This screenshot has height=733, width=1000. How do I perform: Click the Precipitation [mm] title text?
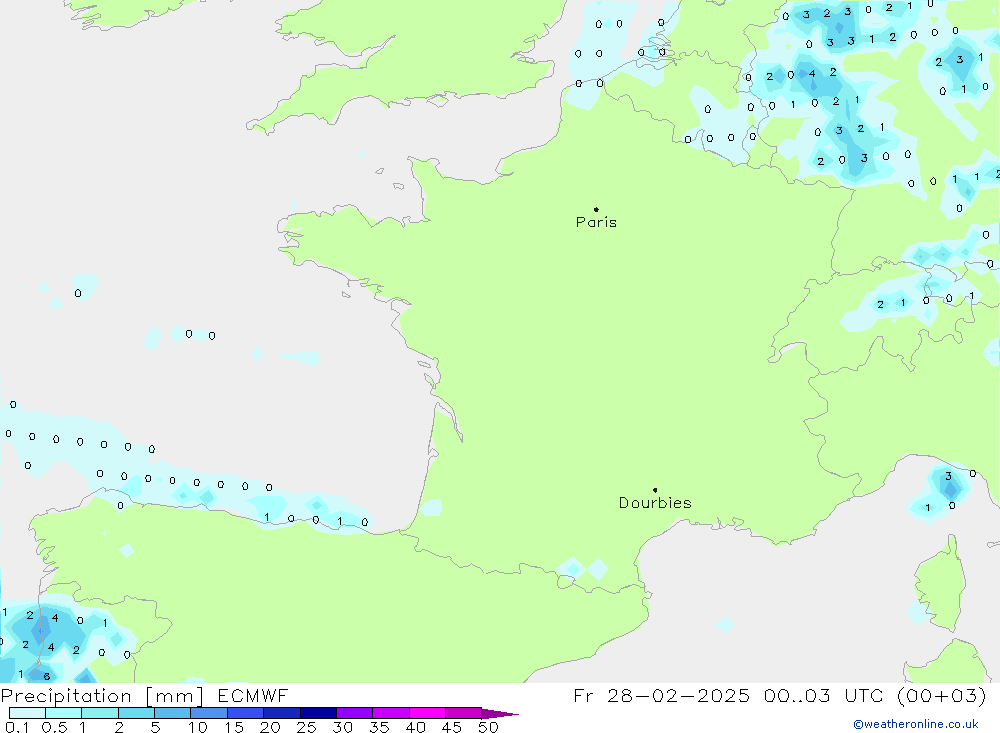pyautogui.click(x=102, y=696)
